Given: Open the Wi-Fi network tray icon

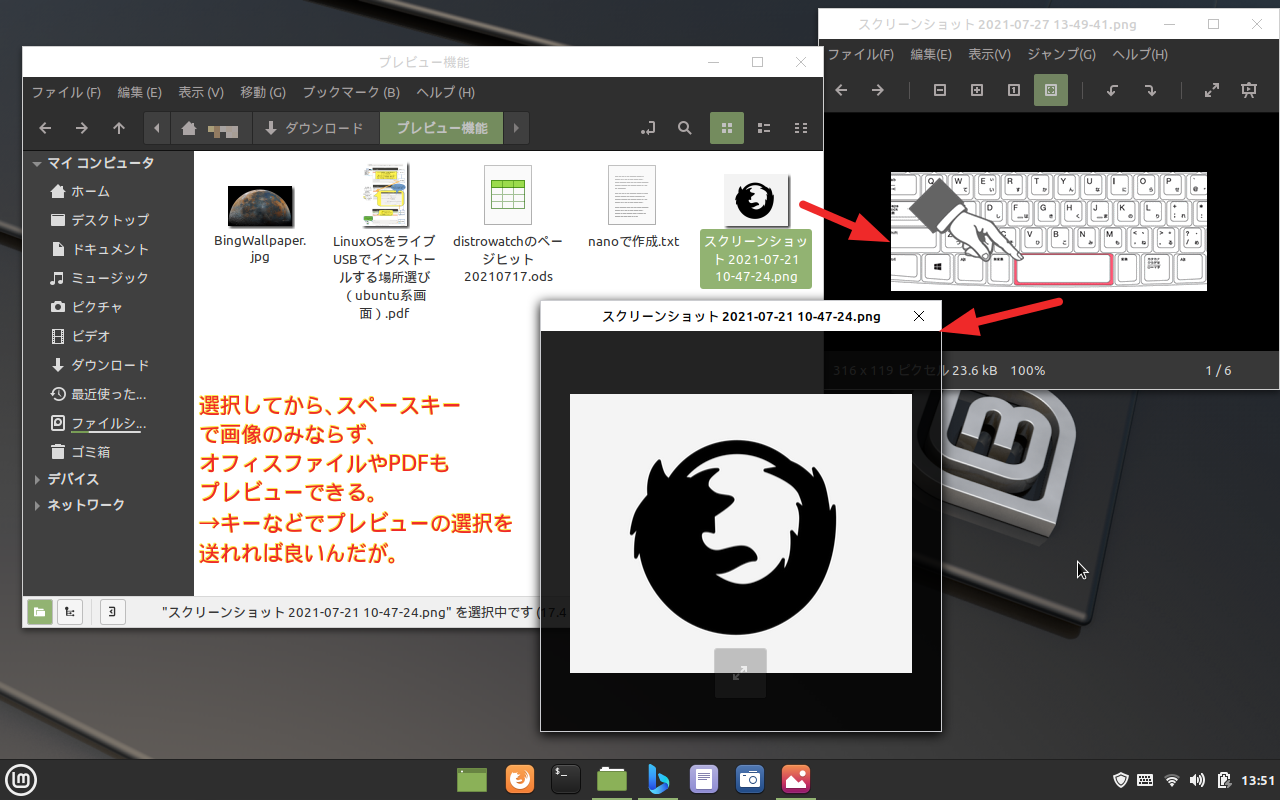Looking at the screenshot, I should tap(1172, 780).
